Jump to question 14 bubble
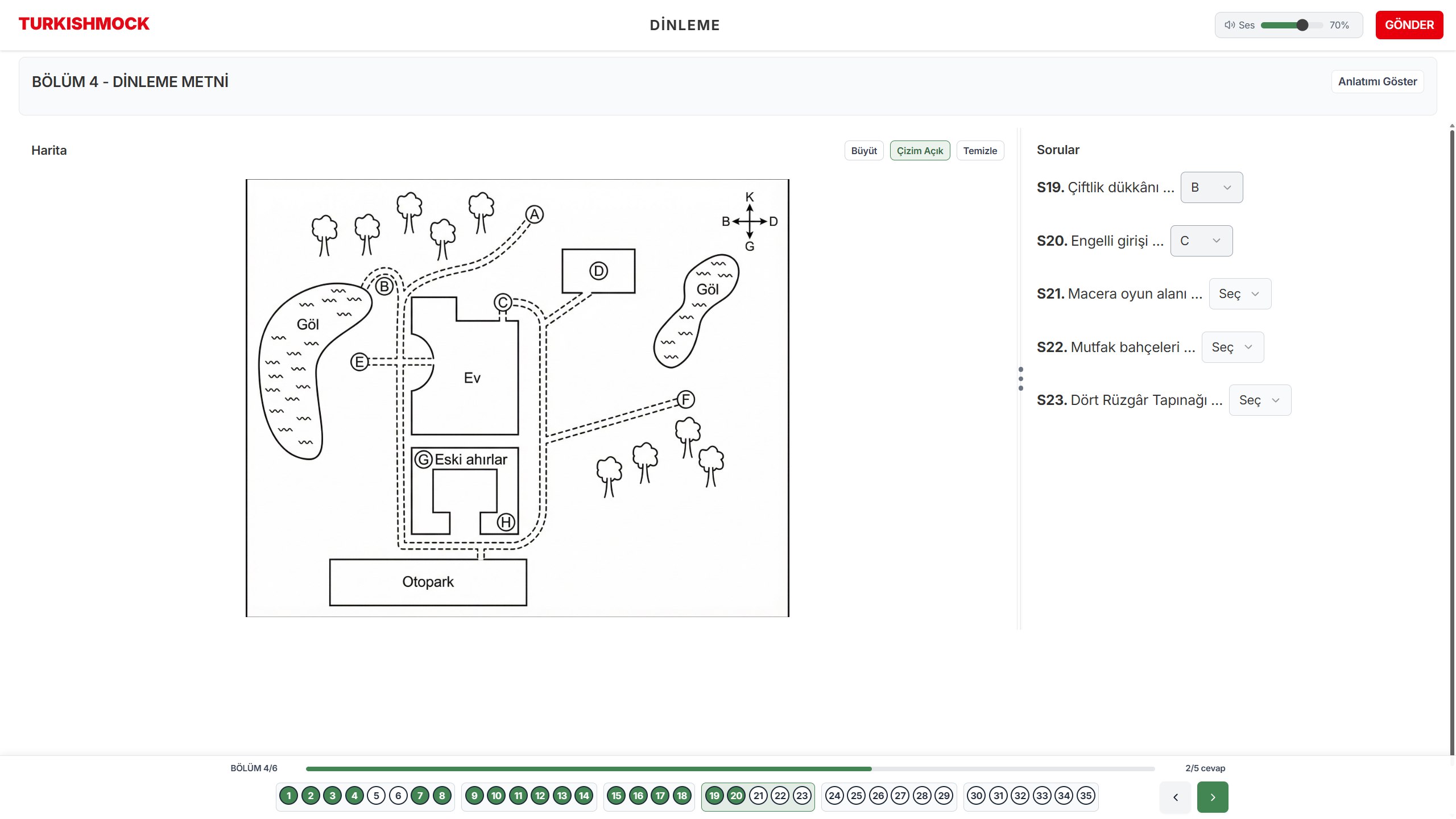Screen dimensions: 1456x819 pyautogui.click(x=584, y=796)
